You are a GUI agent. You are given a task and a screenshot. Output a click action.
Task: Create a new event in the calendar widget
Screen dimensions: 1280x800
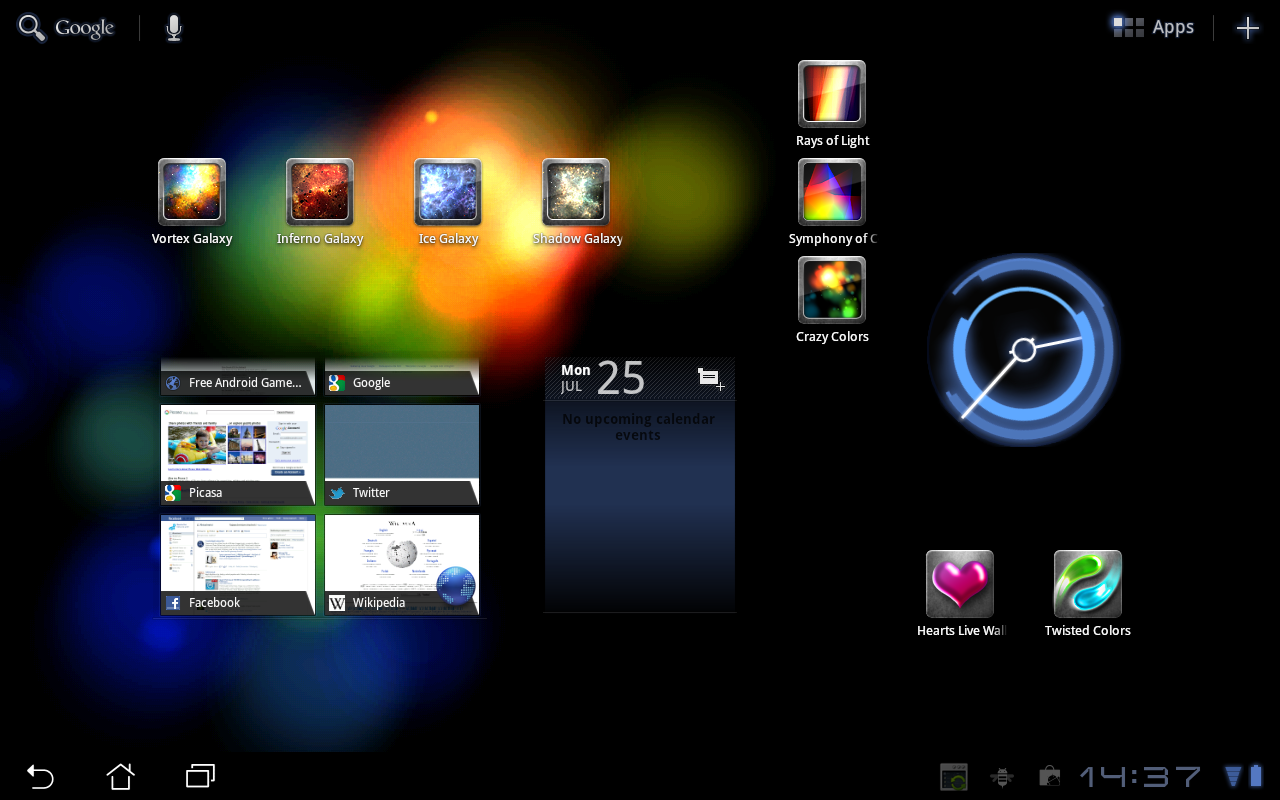(710, 379)
